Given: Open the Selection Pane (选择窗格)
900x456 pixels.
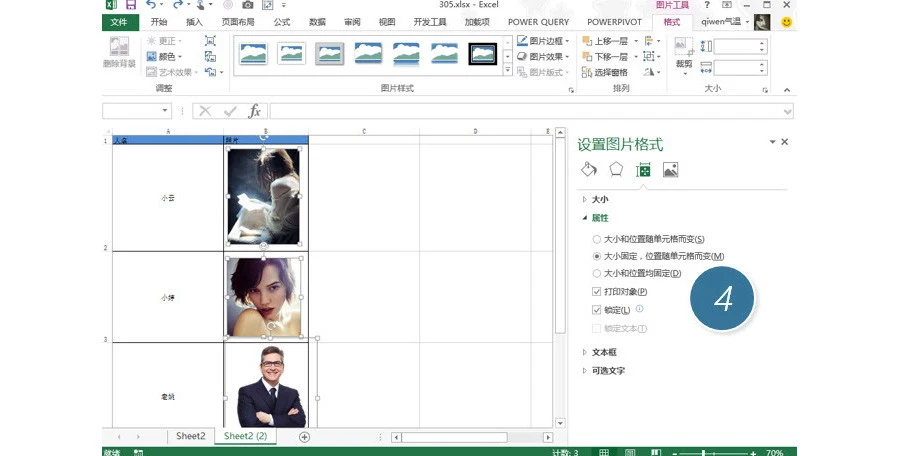Looking at the screenshot, I should pos(605,72).
